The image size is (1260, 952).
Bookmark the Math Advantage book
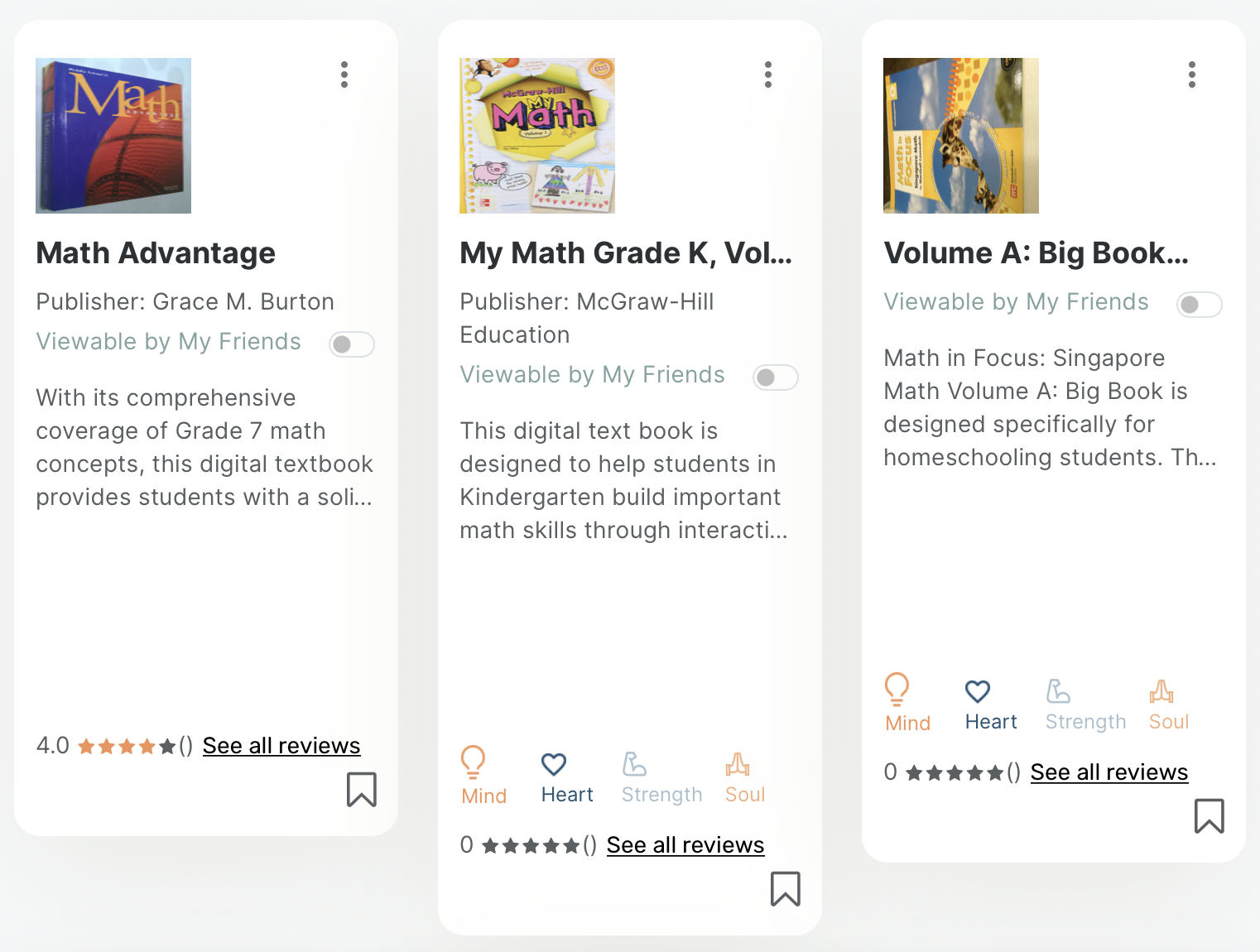point(362,789)
